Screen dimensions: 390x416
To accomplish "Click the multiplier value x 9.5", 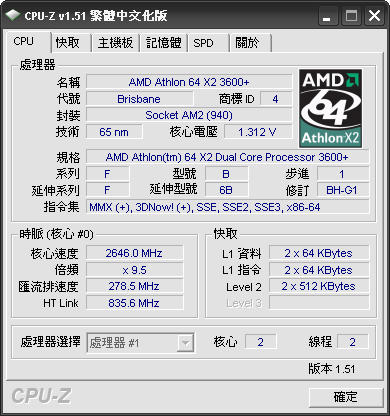I will pyautogui.click(x=134, y=270).
